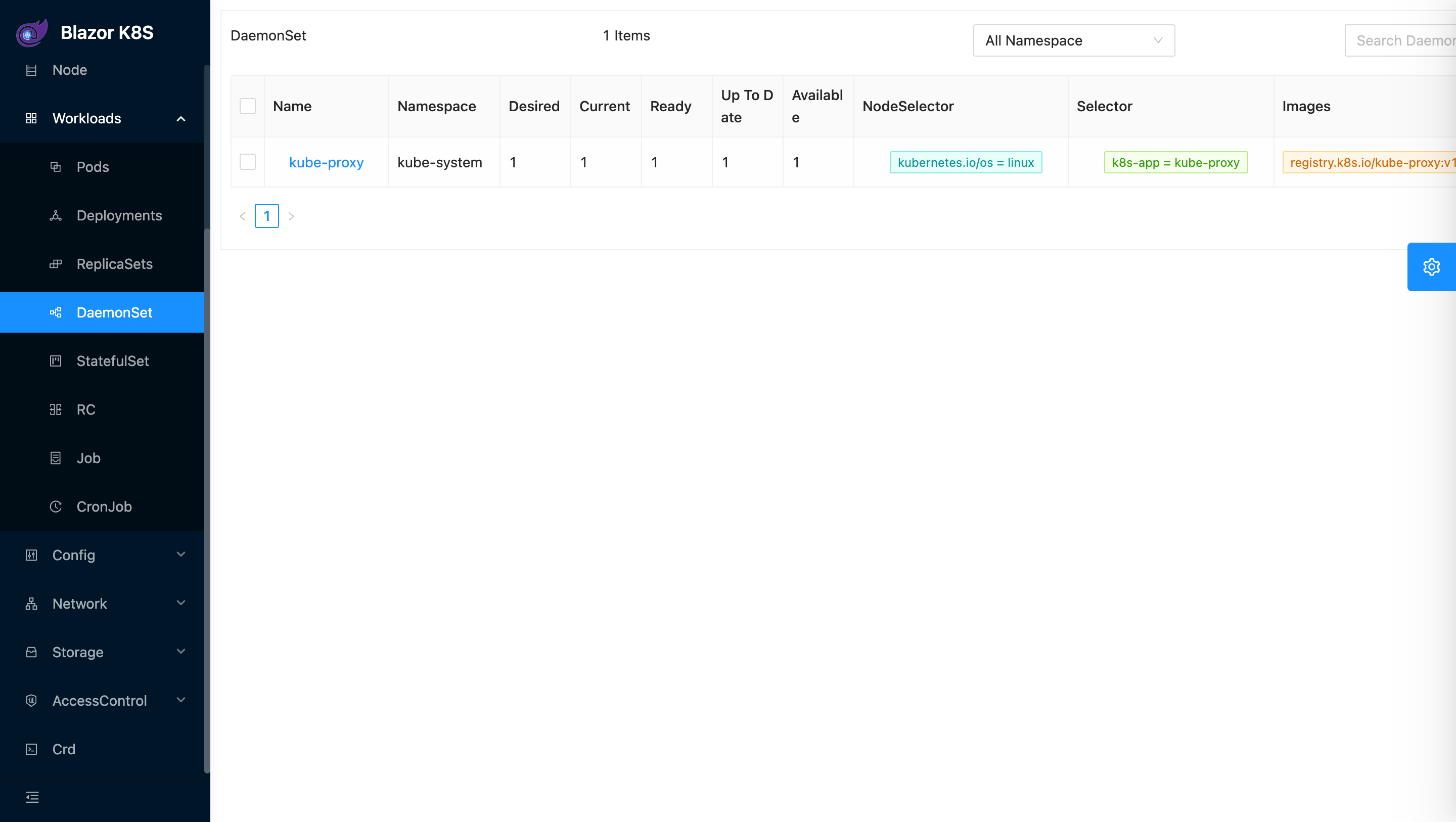Go to page 1 in pagination
The width and height of the screenshot is (1456, 822).
click(x=267, y=216)
